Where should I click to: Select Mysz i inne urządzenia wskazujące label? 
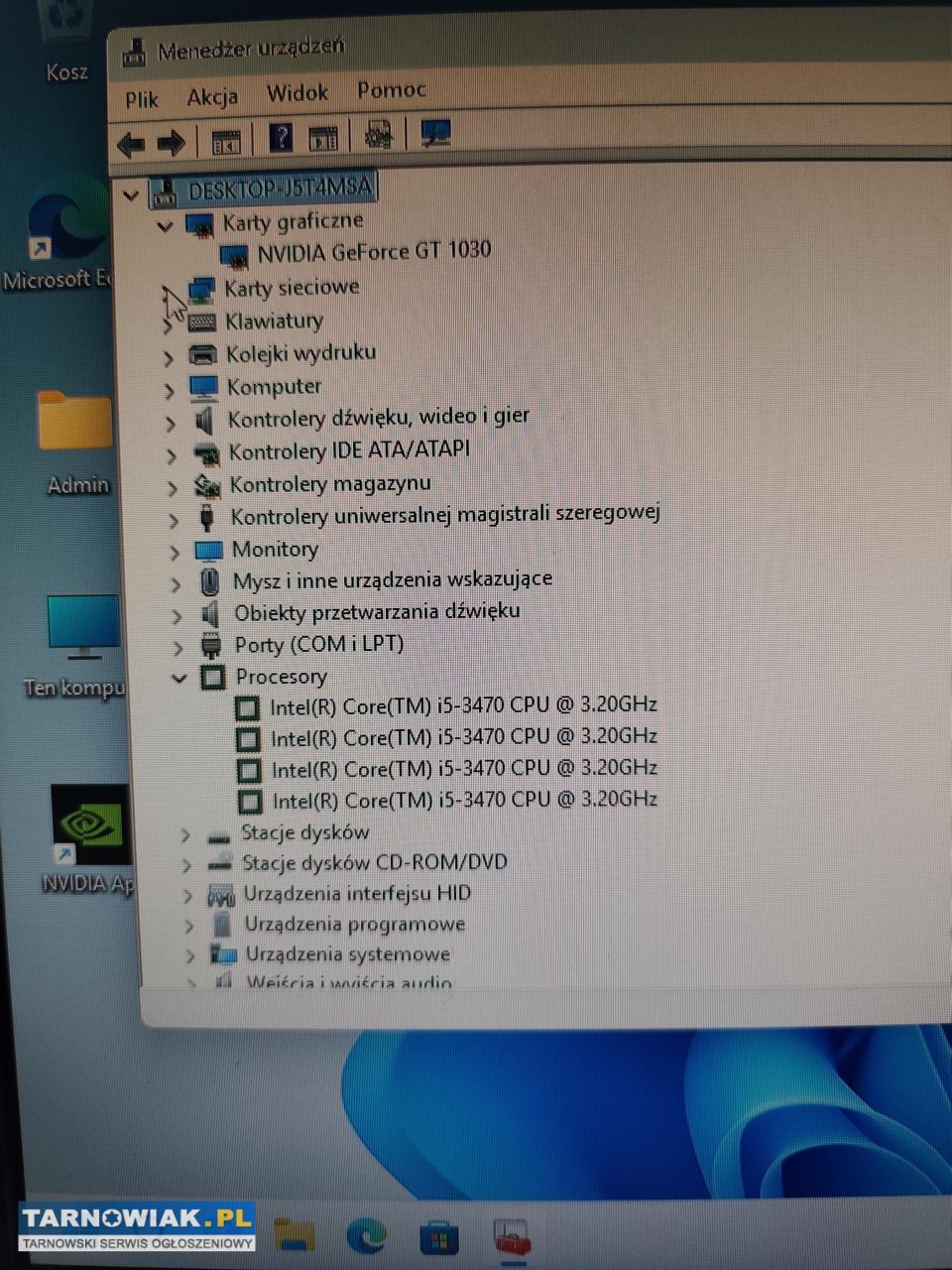click(393, 579)
